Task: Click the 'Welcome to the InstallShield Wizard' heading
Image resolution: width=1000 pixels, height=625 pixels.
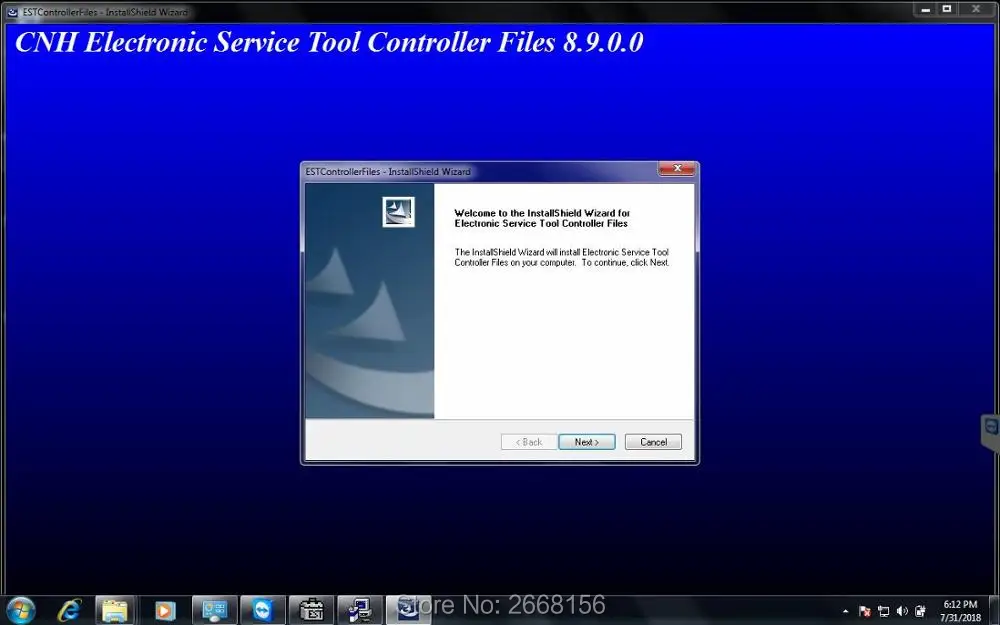Action: (542, 218)
